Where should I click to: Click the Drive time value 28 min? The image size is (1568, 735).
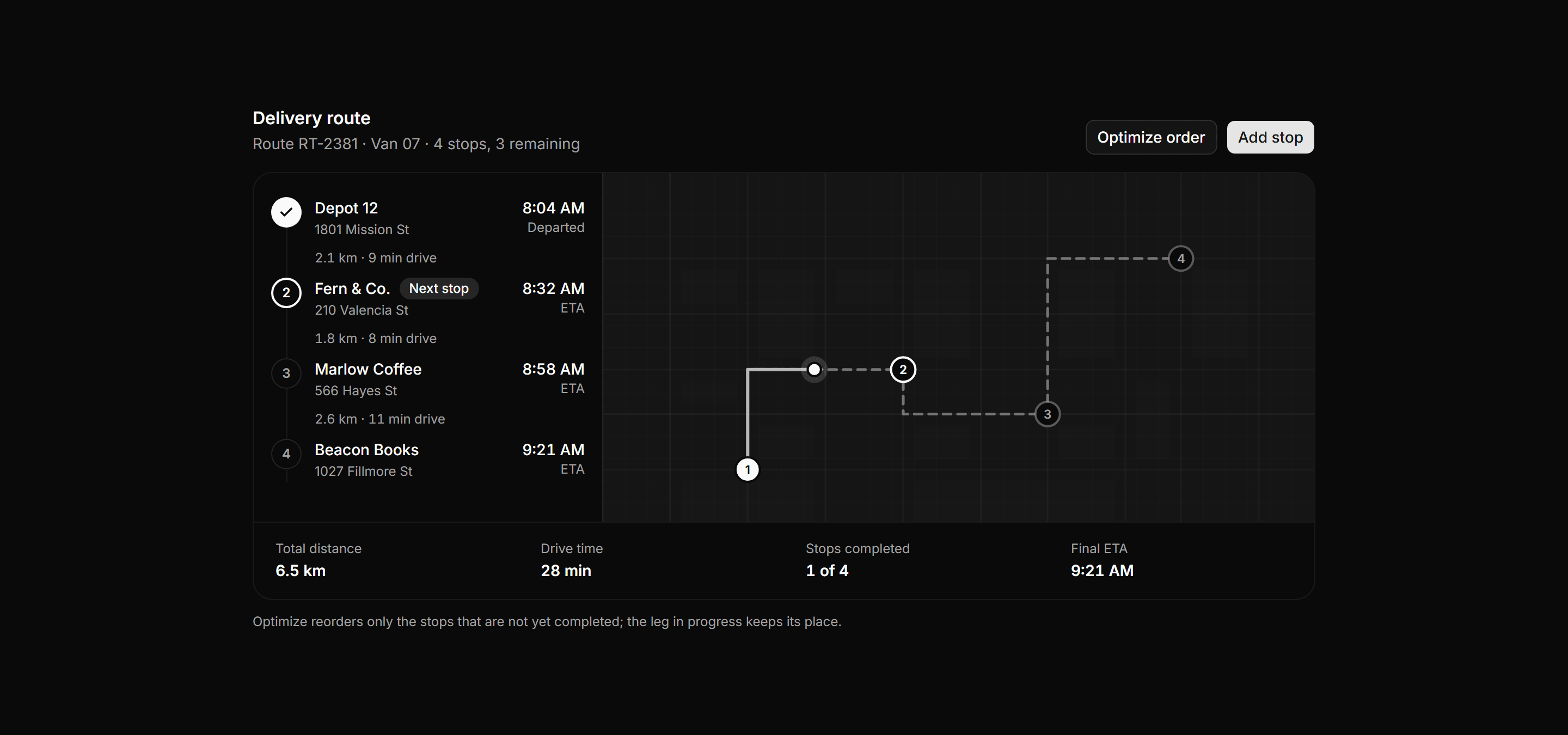(x=566, y=571)
